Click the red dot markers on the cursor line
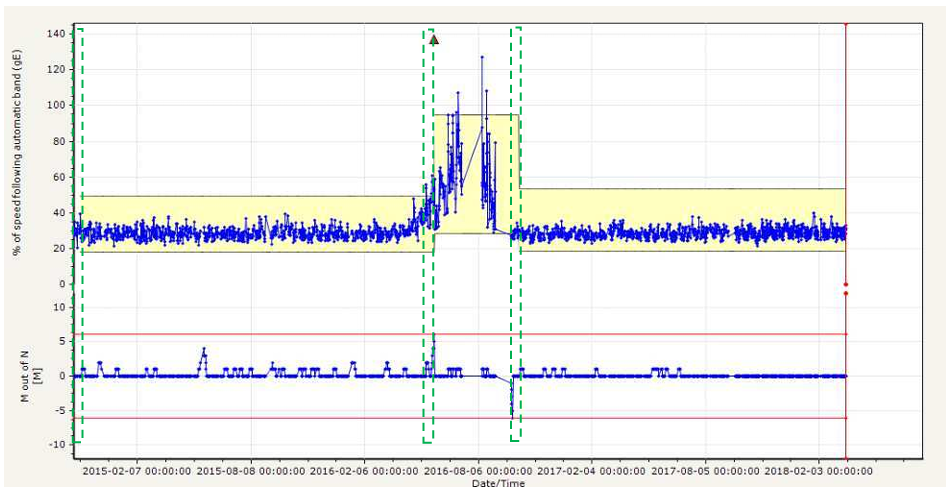This screenshot has height=487, width=950. click(x=846, y=288)
